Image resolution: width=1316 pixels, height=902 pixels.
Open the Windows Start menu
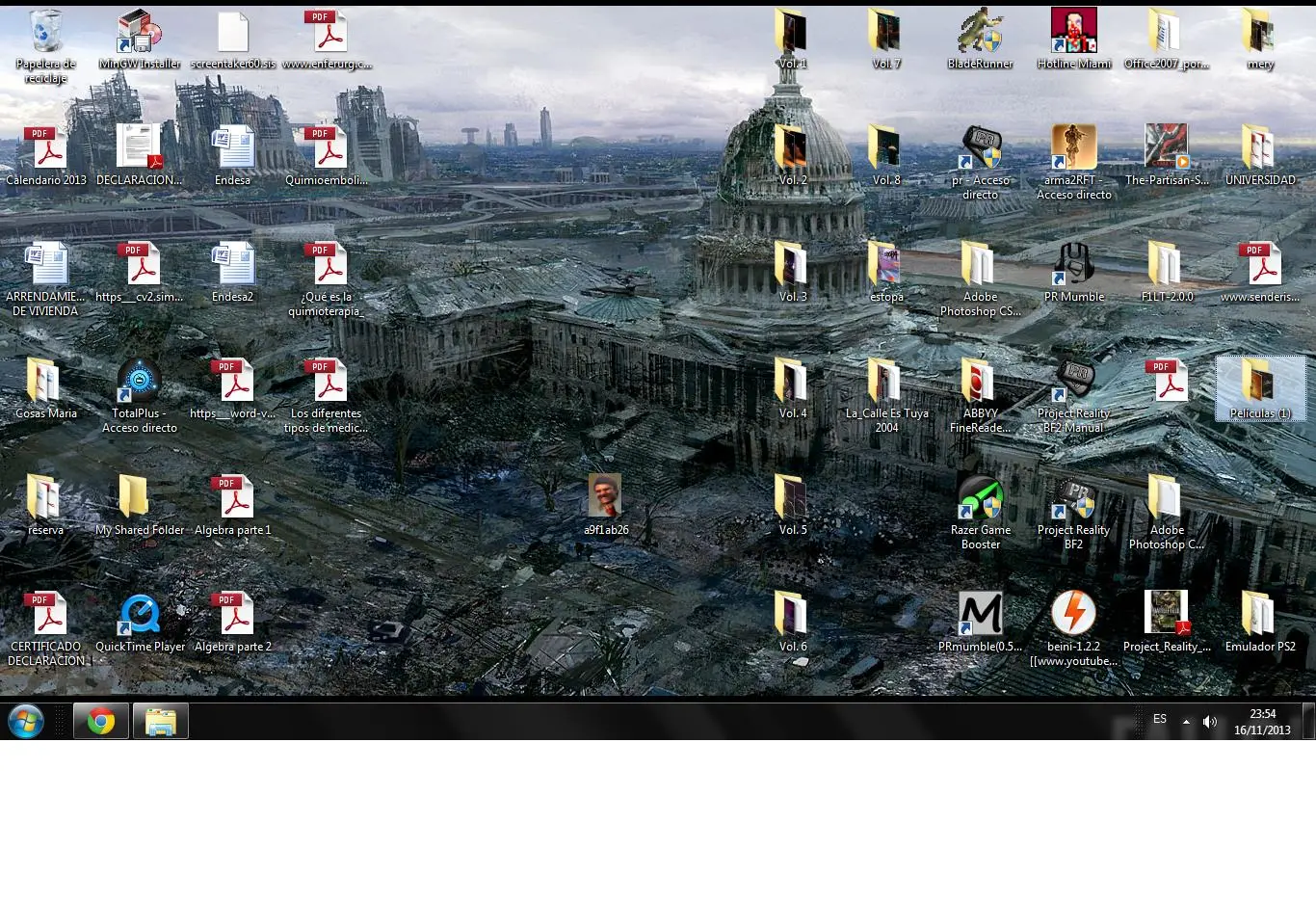coord(26,721)
